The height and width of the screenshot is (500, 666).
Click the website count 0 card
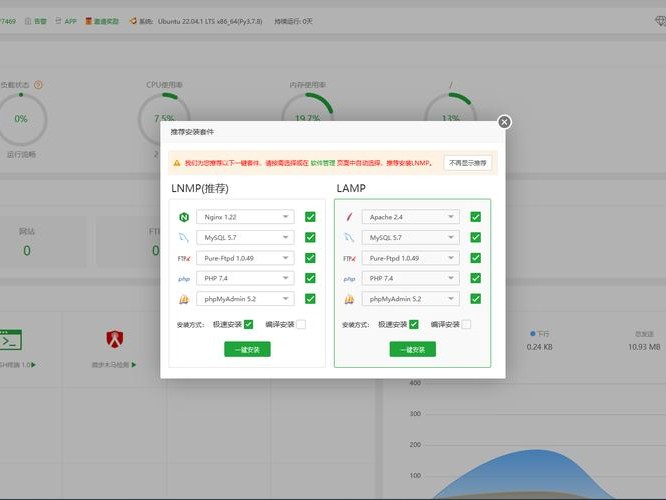[x=27, y=241]
